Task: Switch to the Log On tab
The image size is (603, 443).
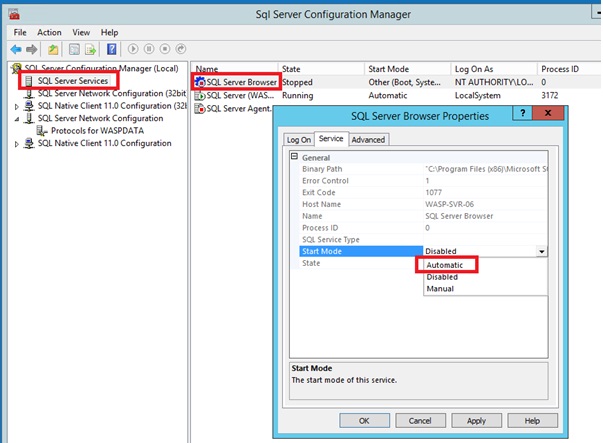Action: [x=298, y=140]
